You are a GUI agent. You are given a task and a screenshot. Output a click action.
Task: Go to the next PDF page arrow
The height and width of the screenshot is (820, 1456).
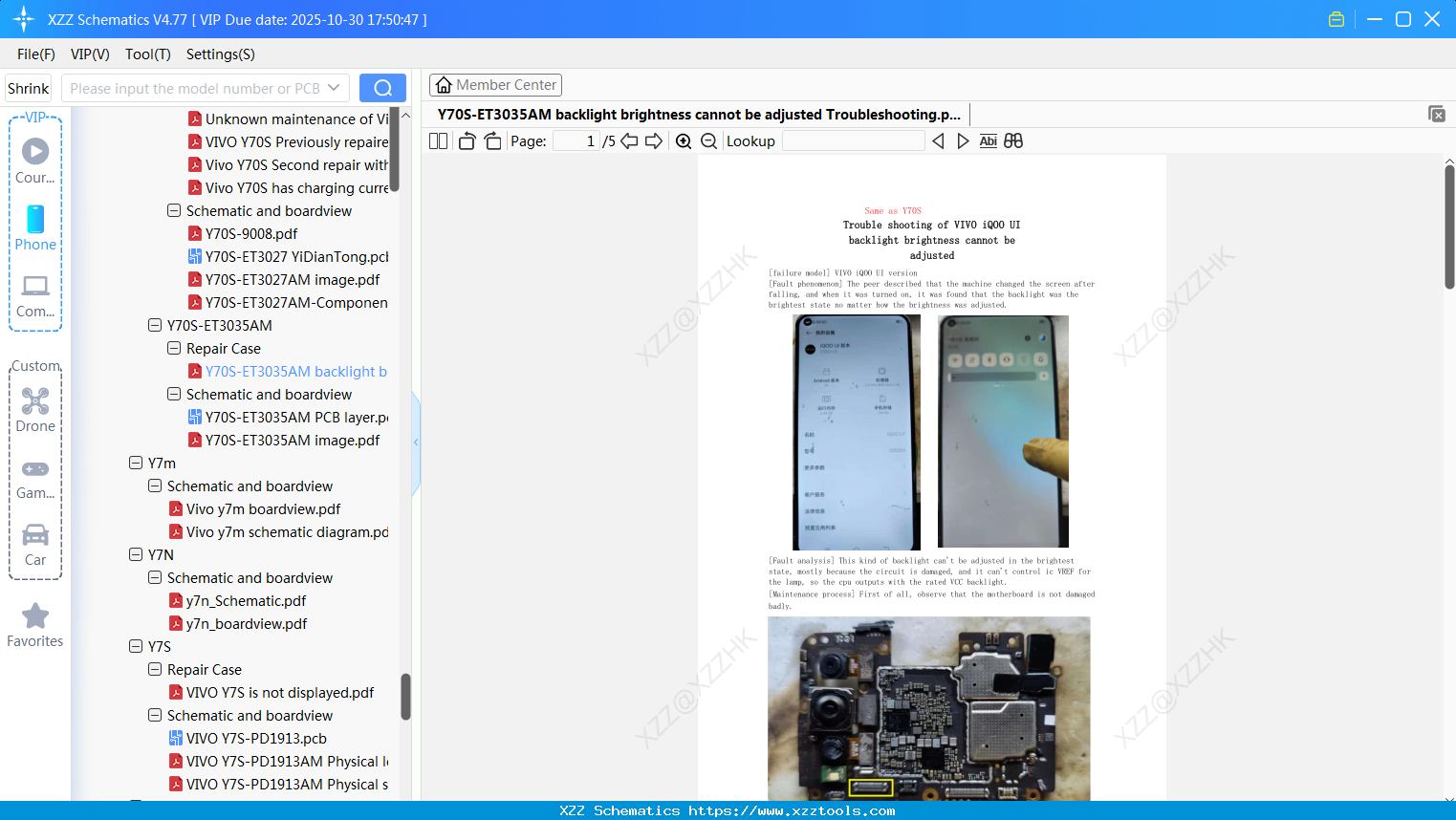pyautogui.click(x=654, y=140)
